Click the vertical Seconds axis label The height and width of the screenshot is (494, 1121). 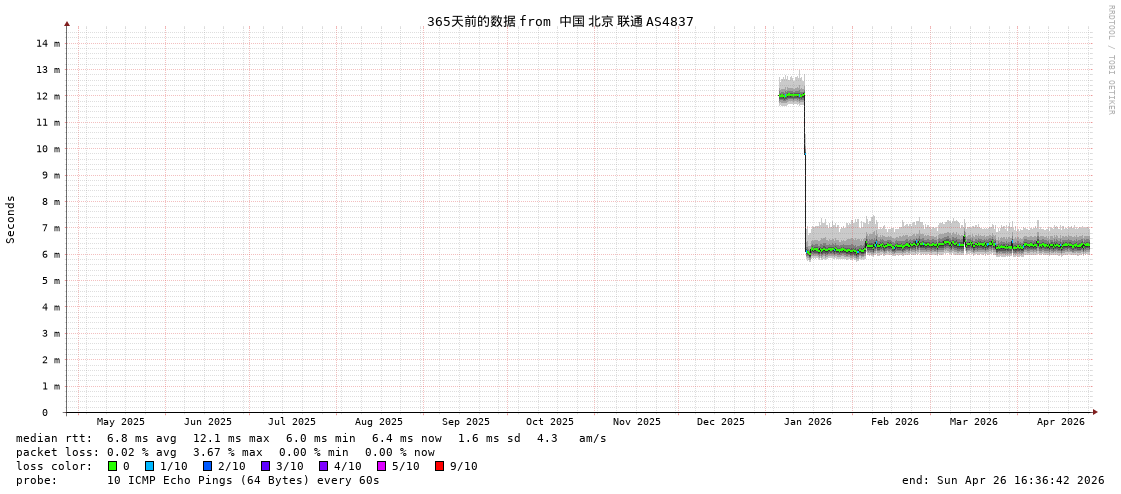[11, 219]
